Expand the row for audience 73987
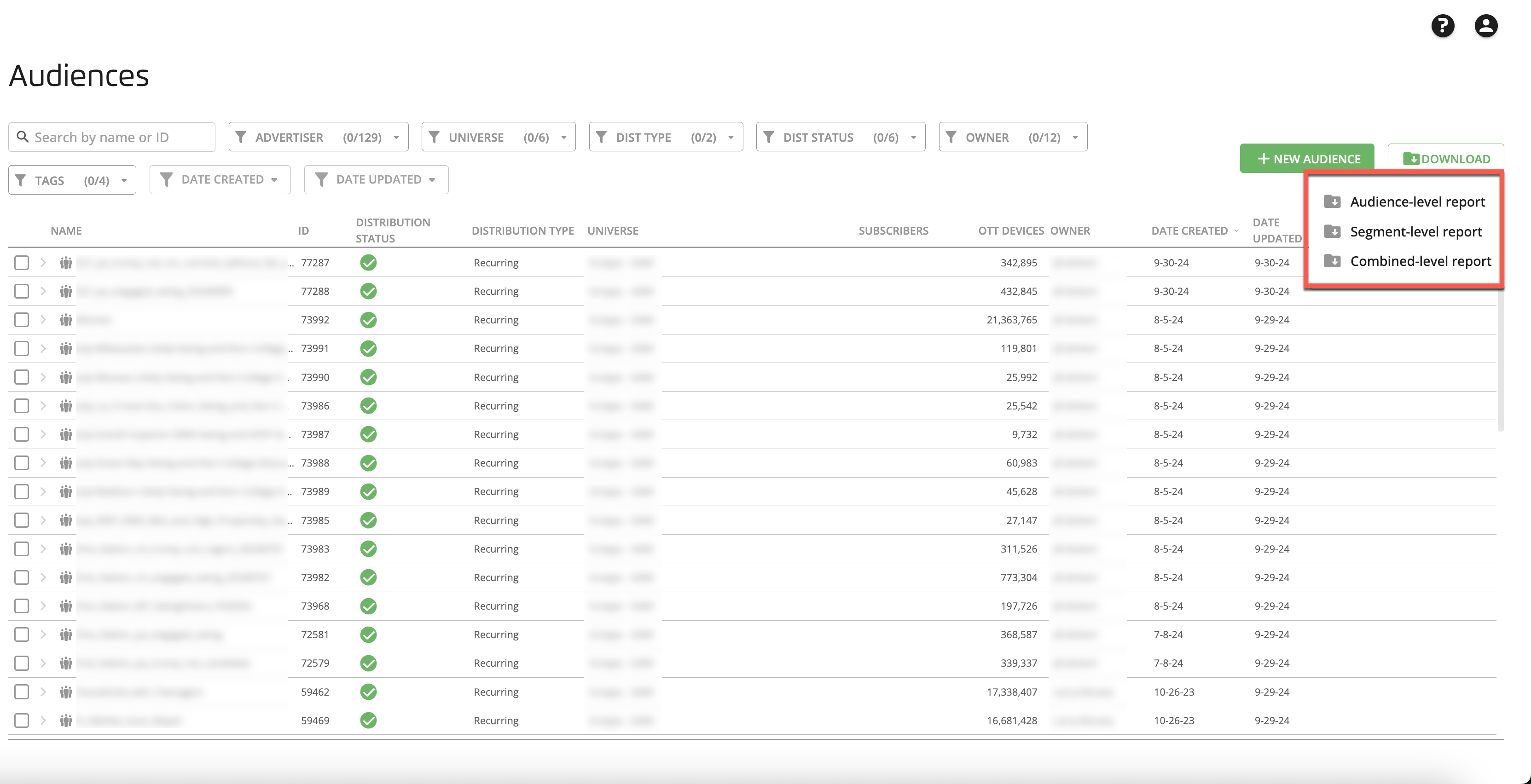 tap(43, 434)
